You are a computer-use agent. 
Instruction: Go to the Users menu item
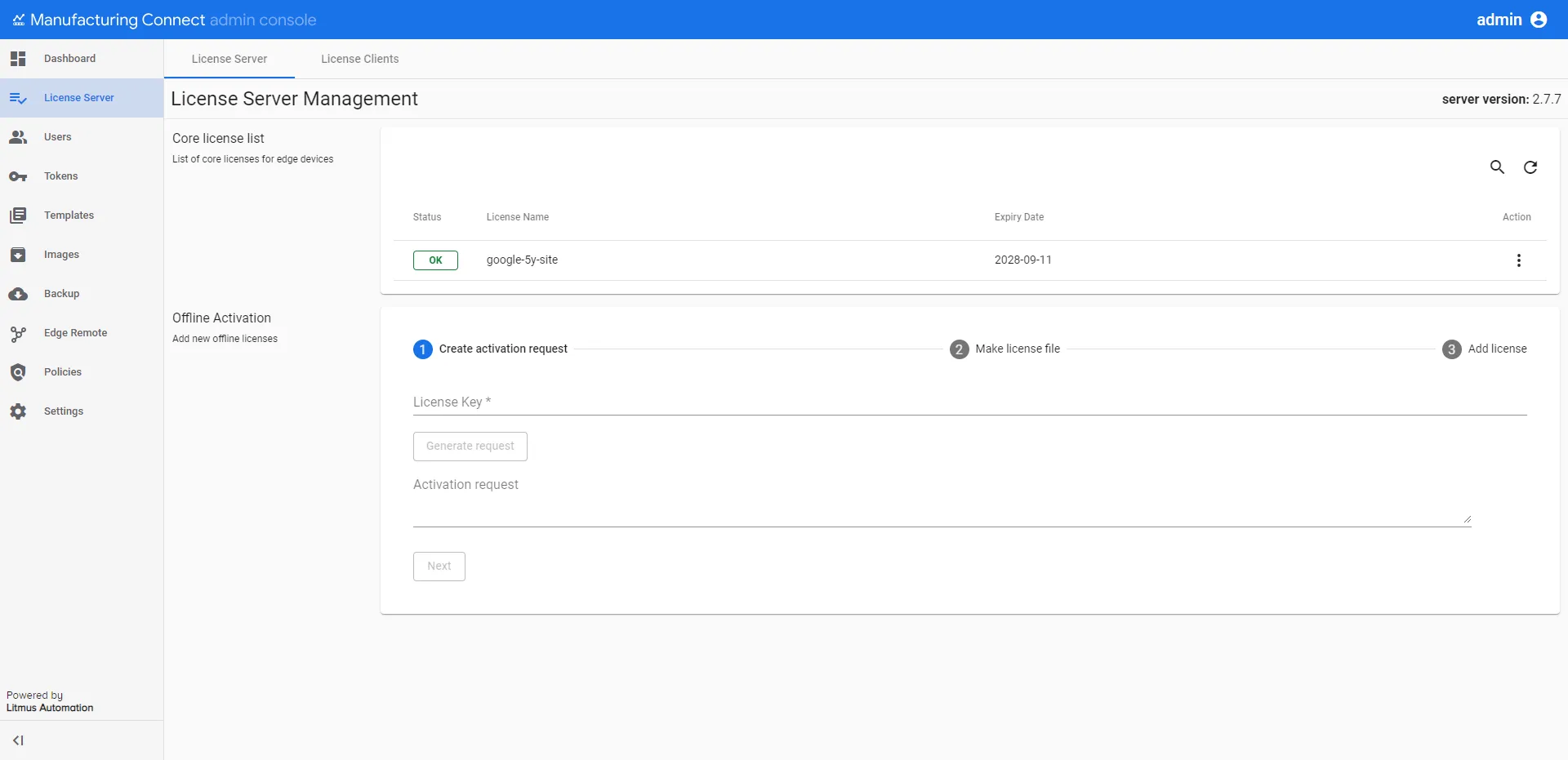click(82, 137)
